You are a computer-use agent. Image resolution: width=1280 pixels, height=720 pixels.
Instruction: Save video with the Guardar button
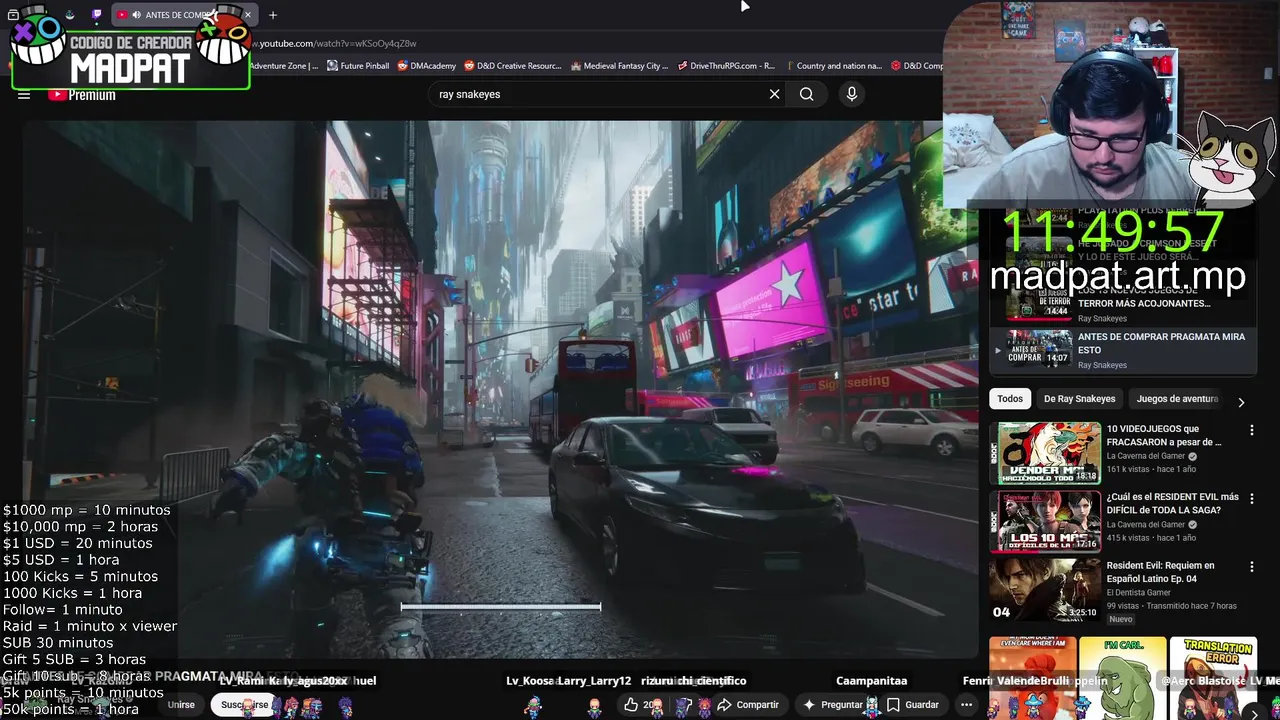click(913, 705)
